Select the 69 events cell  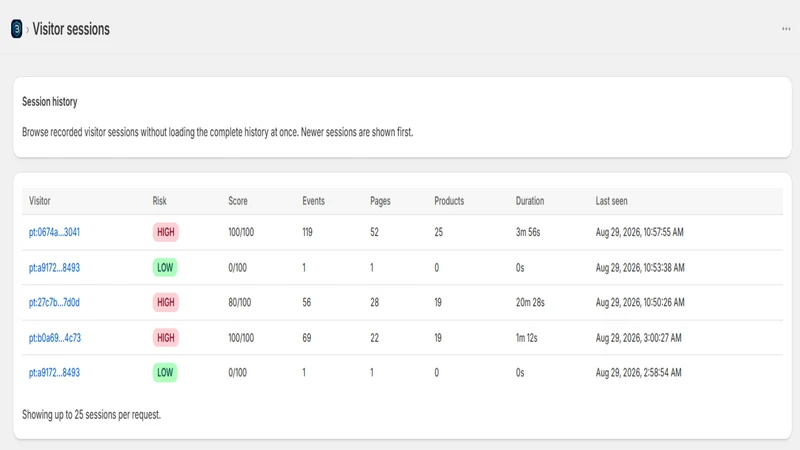307,338
